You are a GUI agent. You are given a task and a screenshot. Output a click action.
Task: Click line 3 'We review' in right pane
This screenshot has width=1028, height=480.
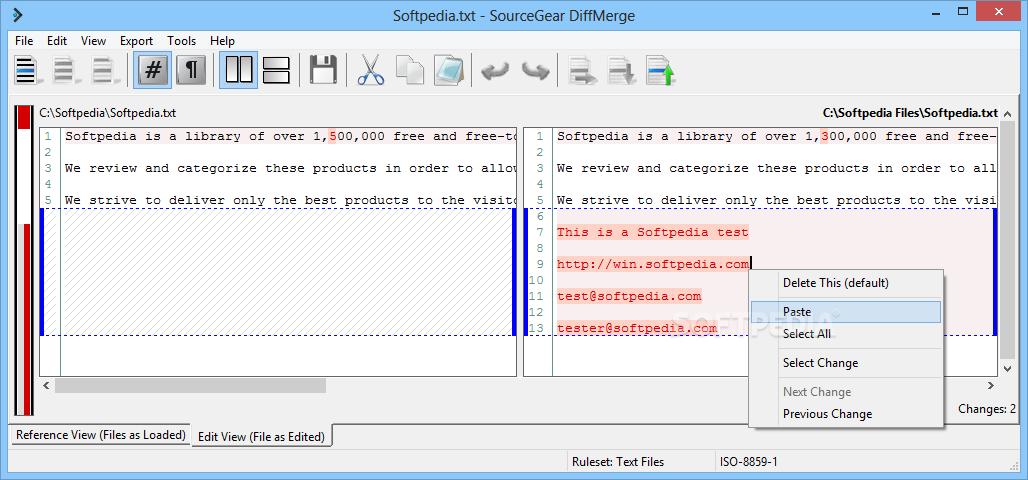[777, 169]
